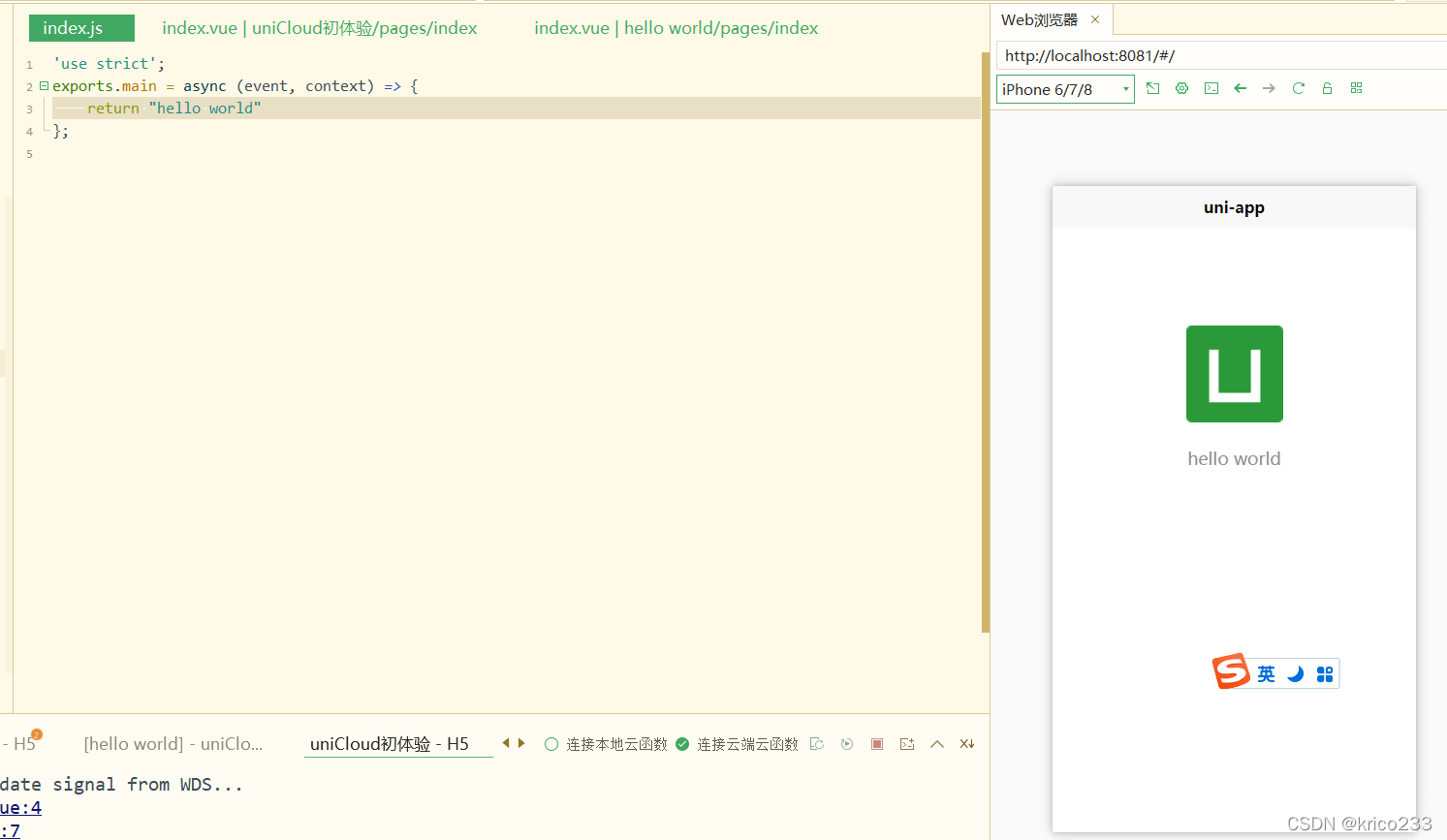Open iPhone 6/7/8 device dropdown

[1065, 89]
